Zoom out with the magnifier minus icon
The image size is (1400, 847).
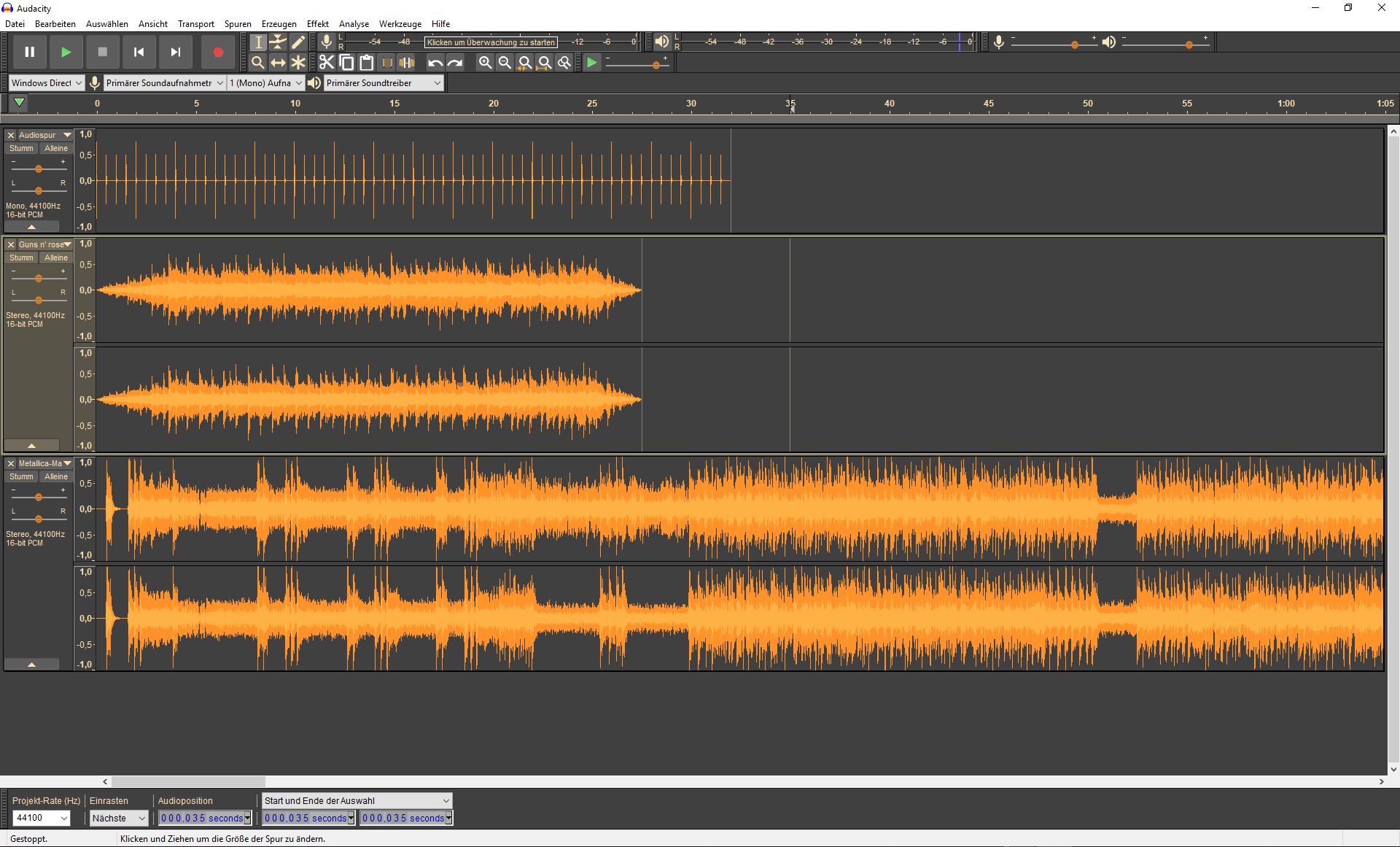tap(505, 63)
